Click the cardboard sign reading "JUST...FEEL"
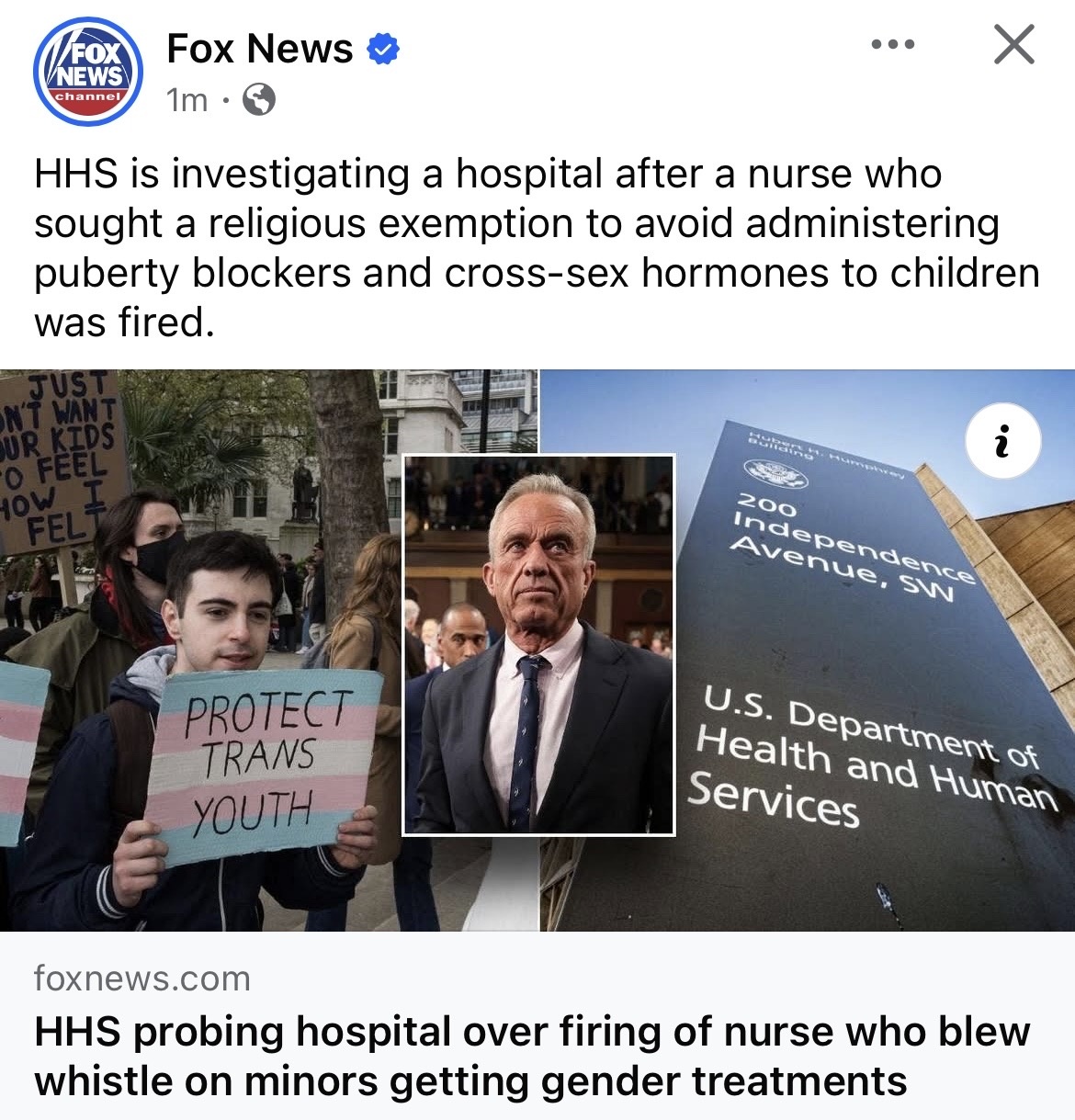Image resolution: width=1075 pixels, height=1120 pixels. [x=61, y=461]
